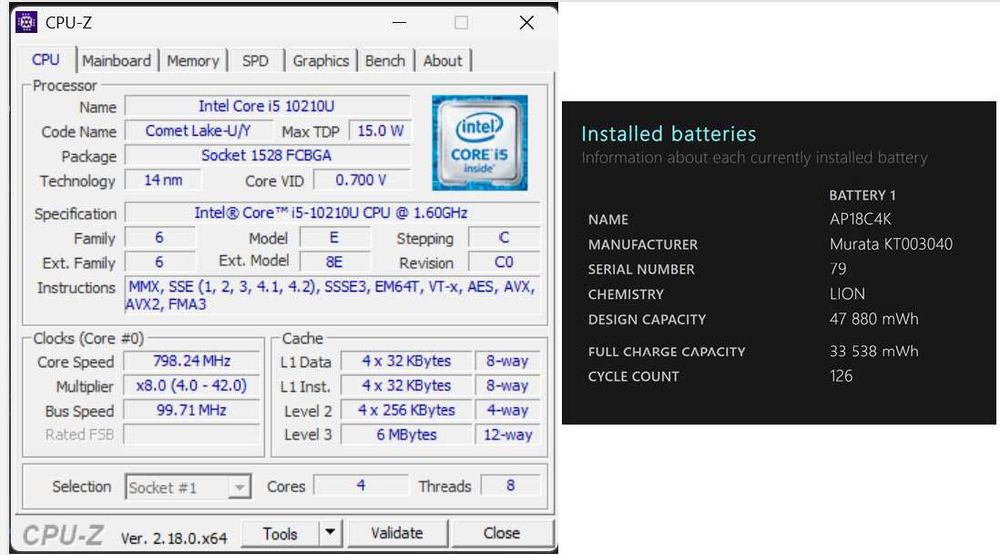
Task: Click the Level 3 cache value 6 MBytes
Action: 407,434
